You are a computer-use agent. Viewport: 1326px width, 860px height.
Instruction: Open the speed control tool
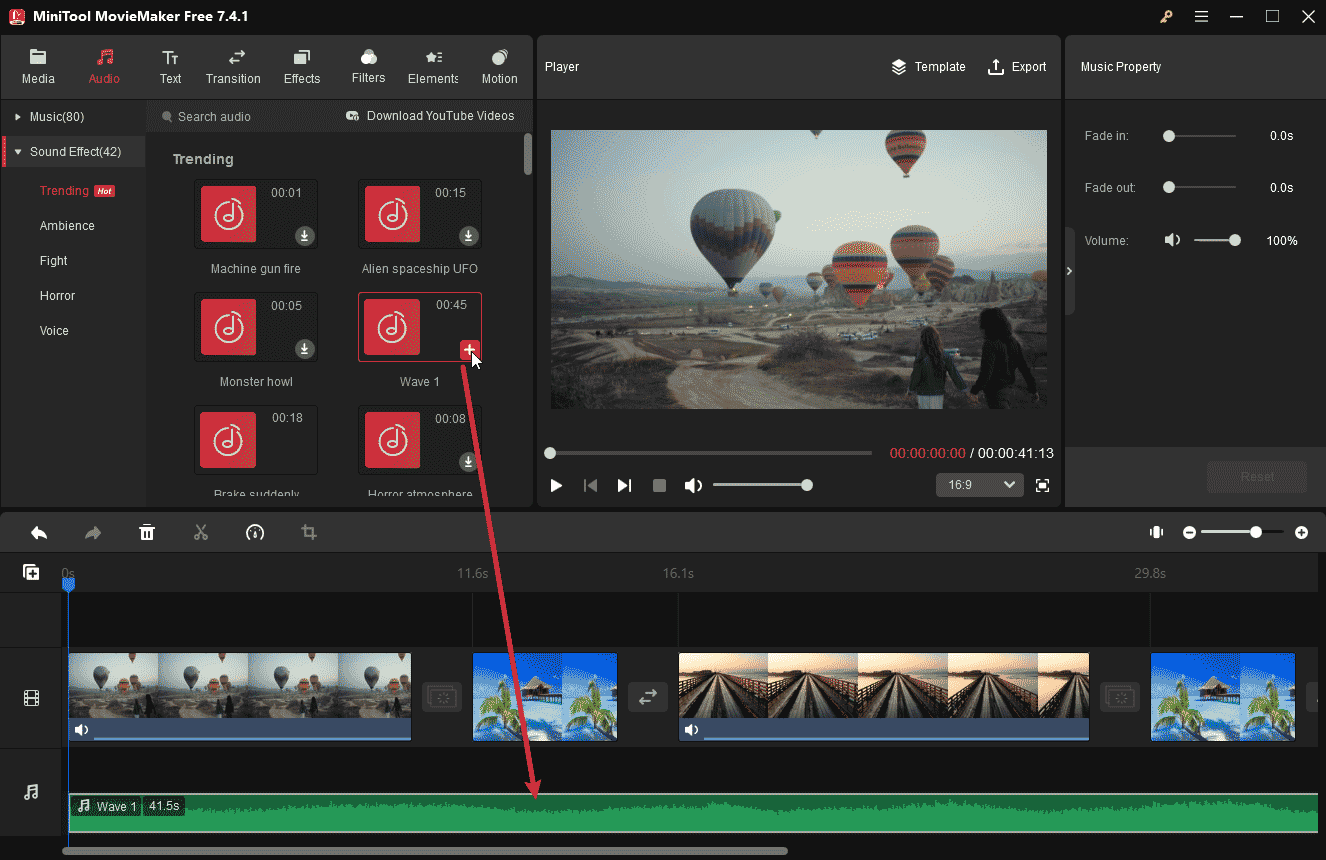click(x=255, y=533)
